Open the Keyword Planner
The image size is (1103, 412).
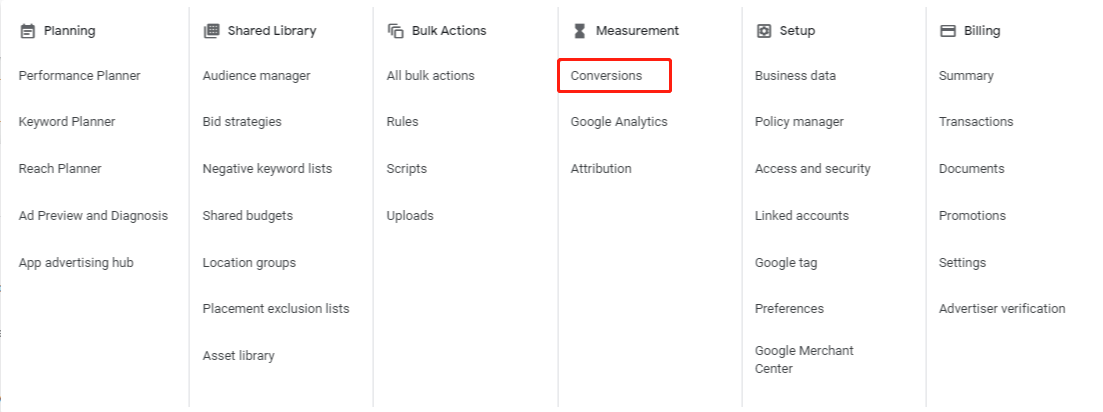click(67, 122)
